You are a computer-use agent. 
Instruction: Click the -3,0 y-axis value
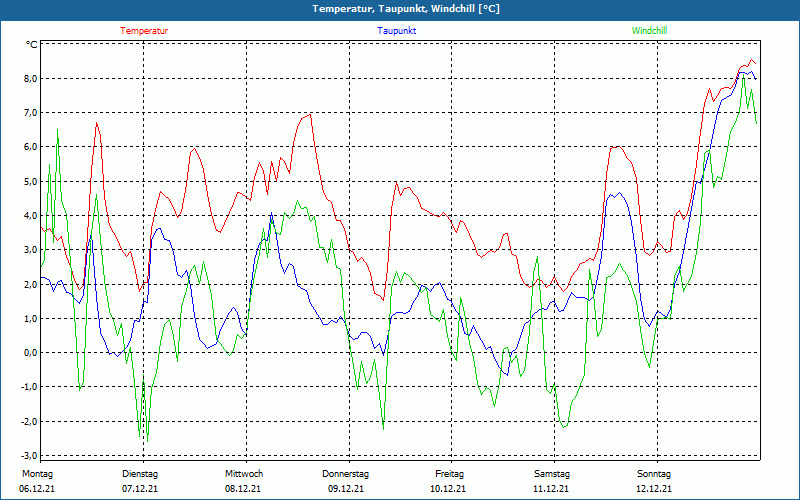28,456
